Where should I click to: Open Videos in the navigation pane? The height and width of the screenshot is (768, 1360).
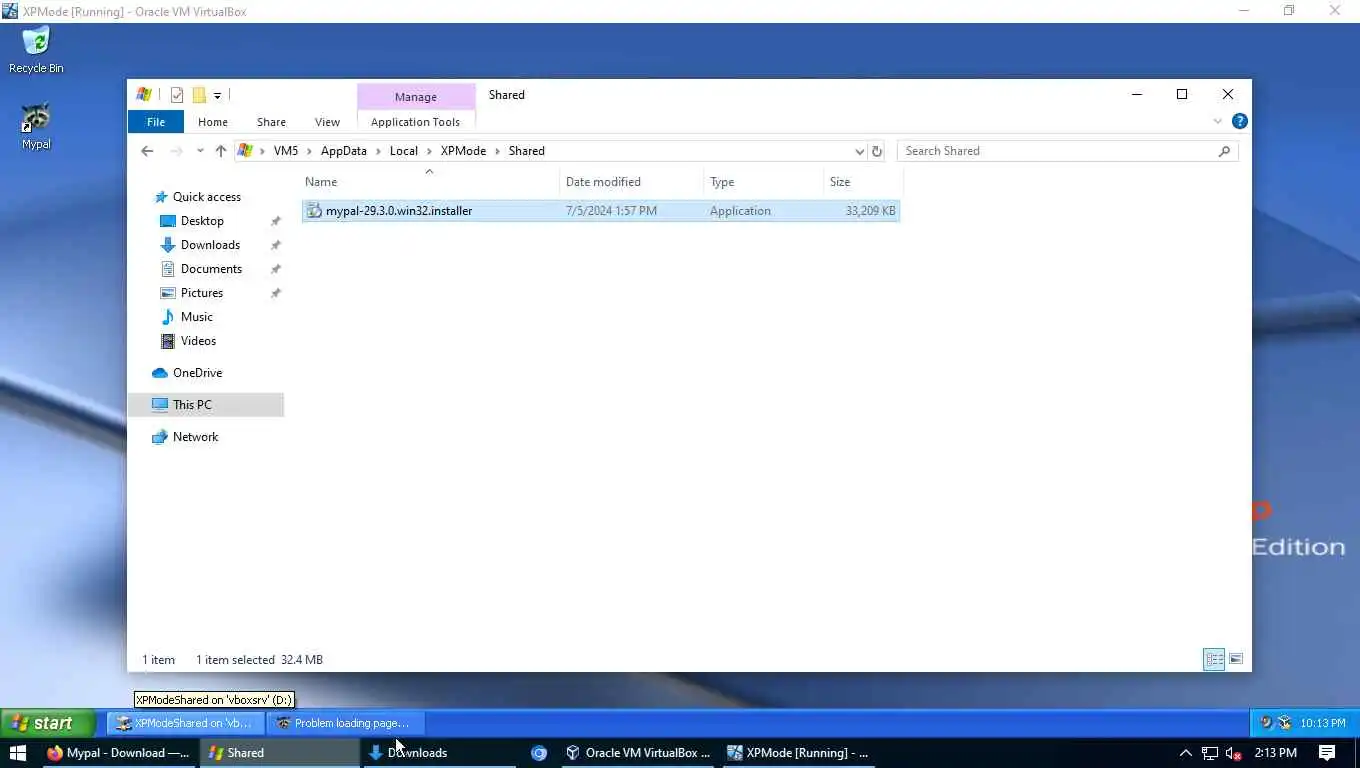[198, 341]
